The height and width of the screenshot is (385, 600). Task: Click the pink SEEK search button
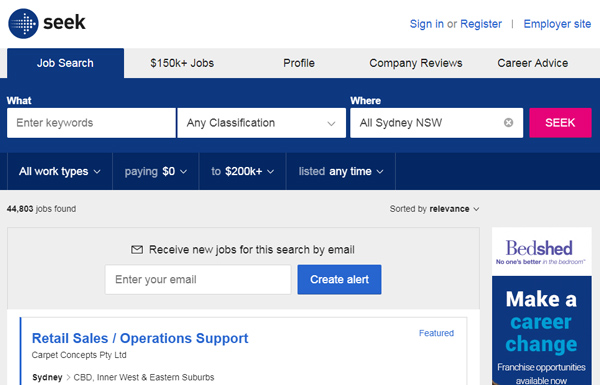[x=560, y=123]
